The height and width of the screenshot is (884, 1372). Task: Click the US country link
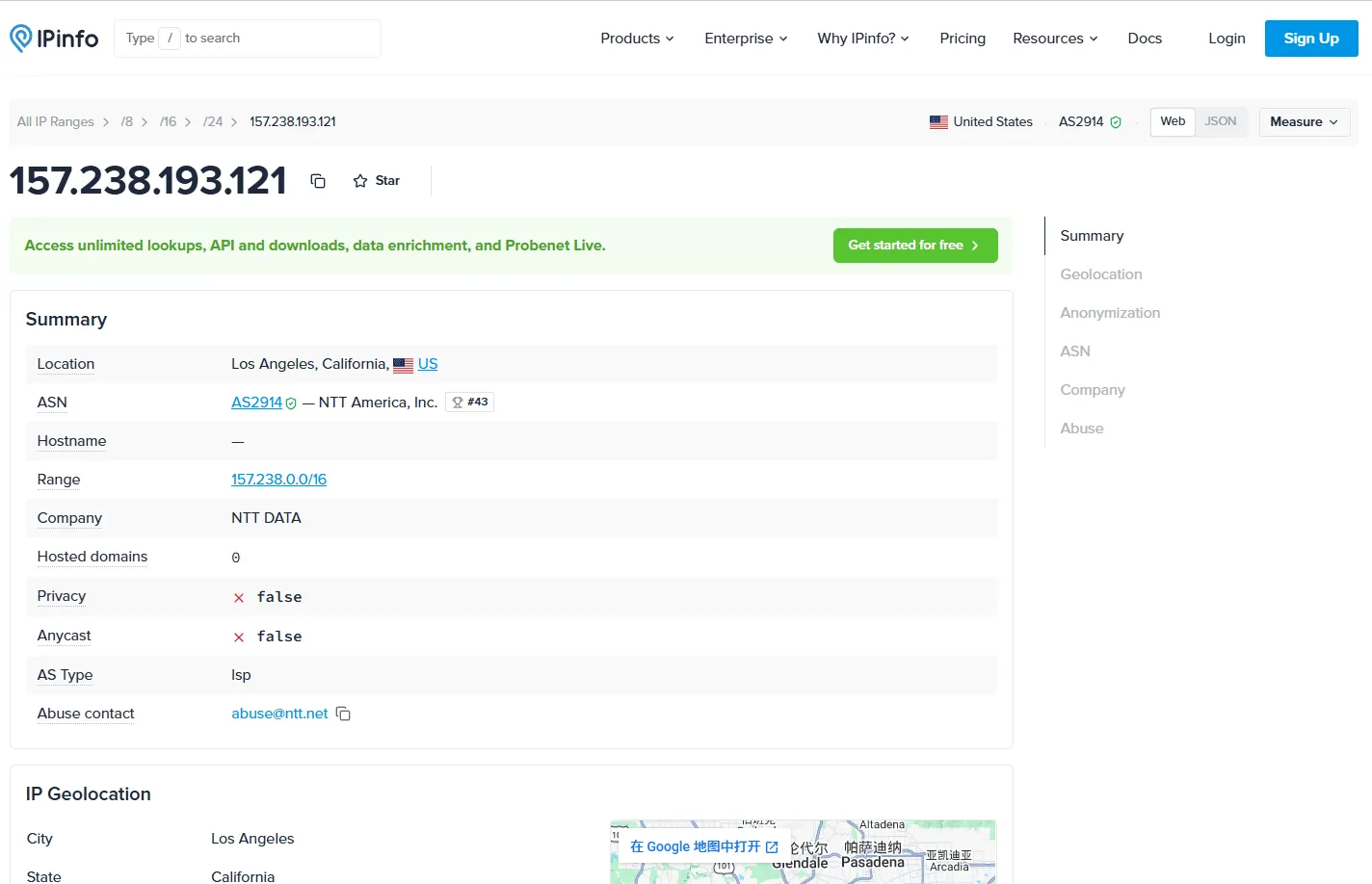(x=428, y=364)
